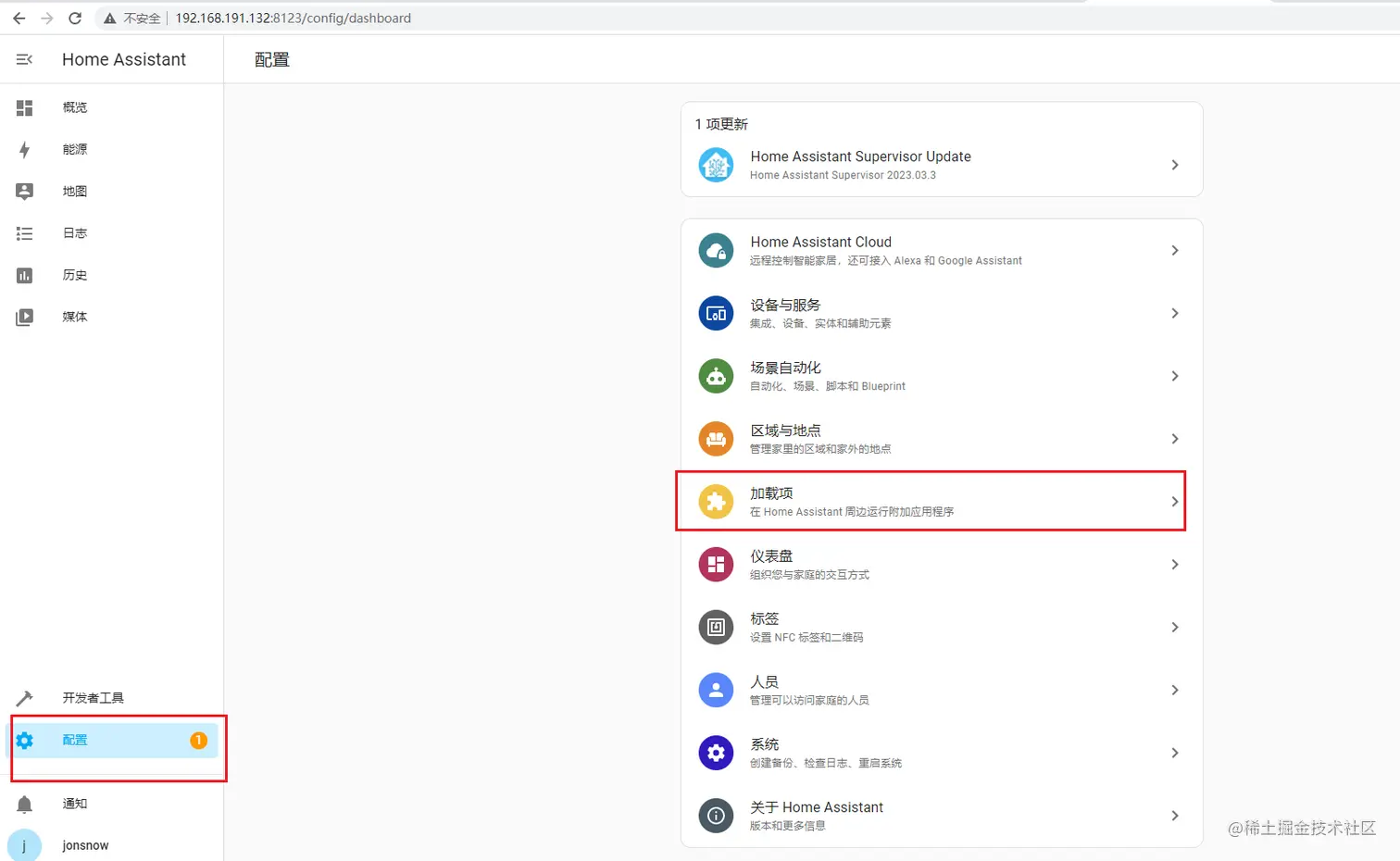This screenshot has width=1400, height=861.
Task: Open the jonsnow user avatar
Action: (x=24, y=845)
